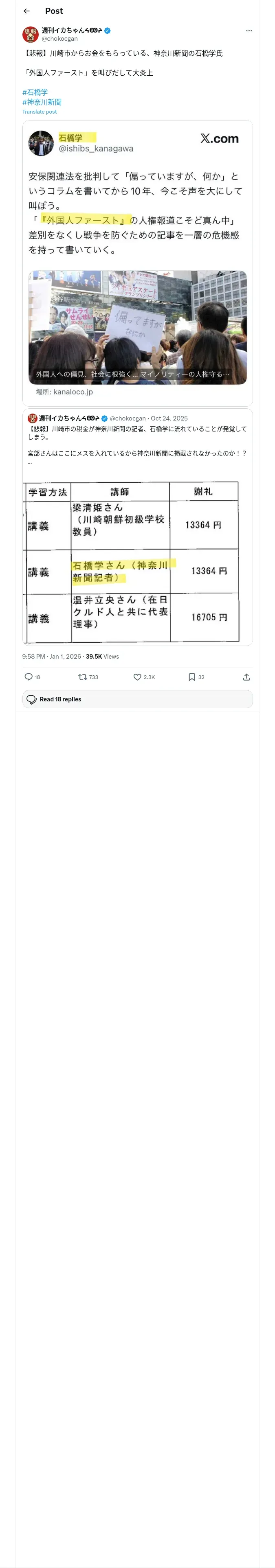Open the quoted post's table image

coord(131,561)
